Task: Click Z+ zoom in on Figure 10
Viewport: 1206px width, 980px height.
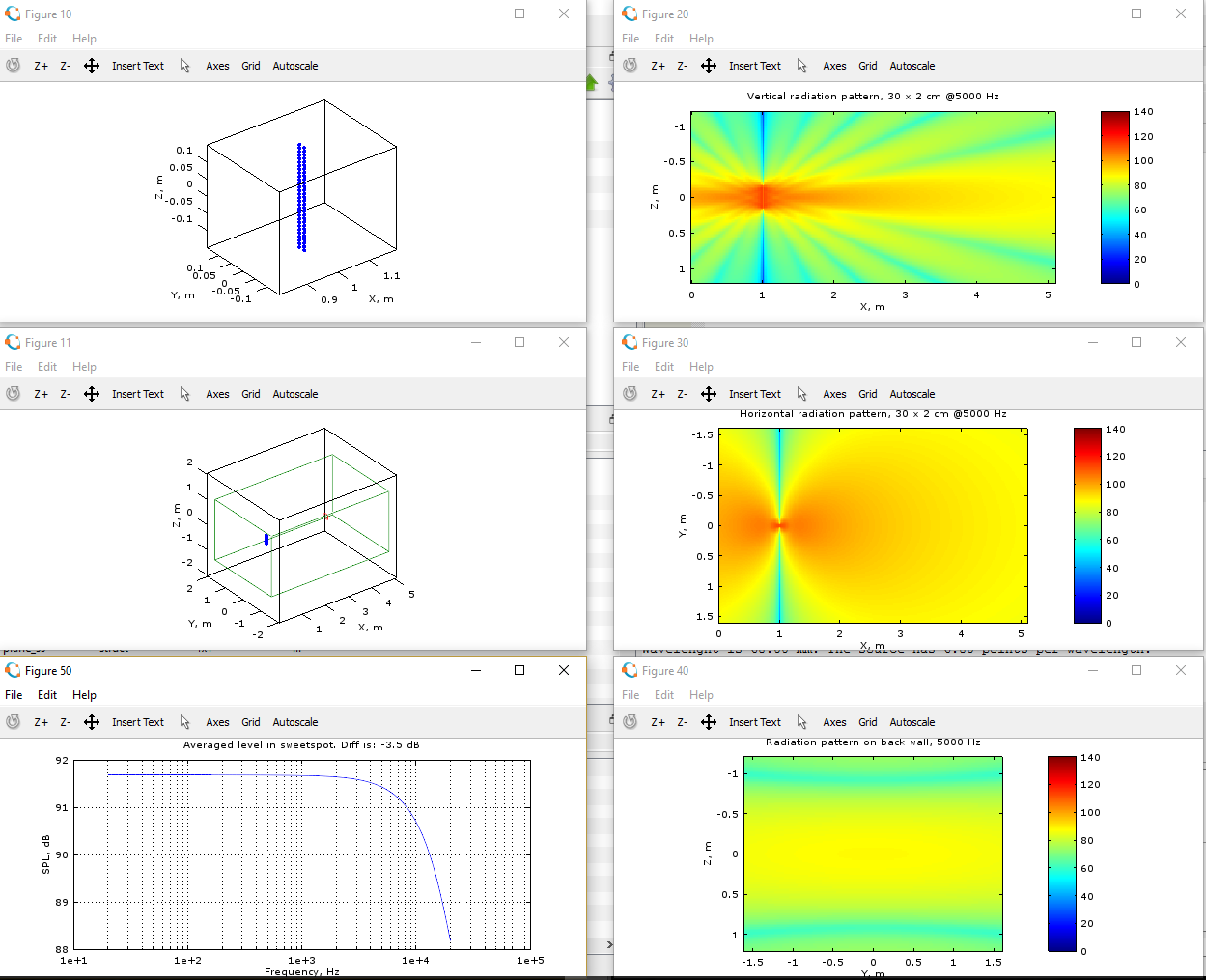Action: pyautogui.click(x=42, y=66)
